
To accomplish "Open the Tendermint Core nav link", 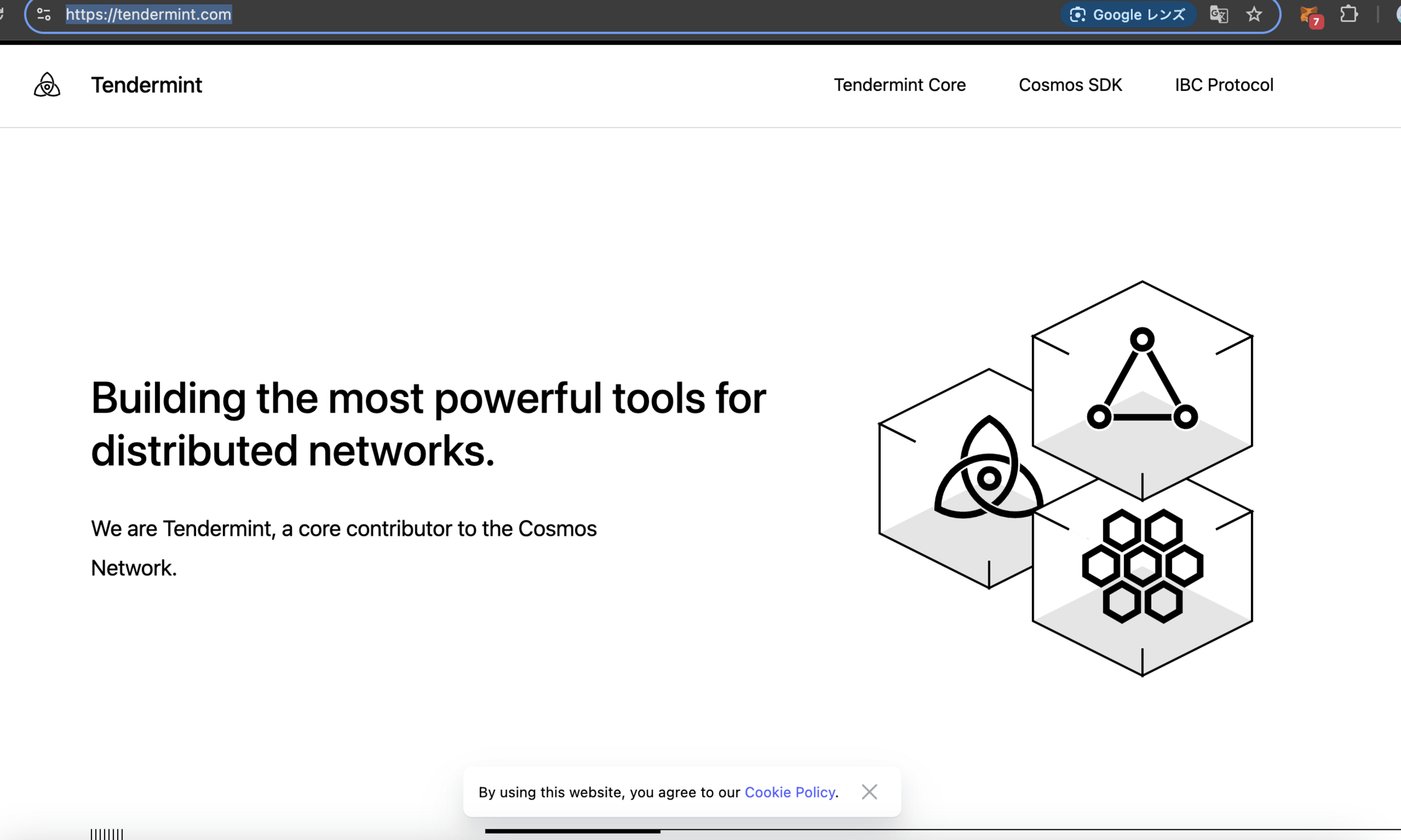I will 899,85.
